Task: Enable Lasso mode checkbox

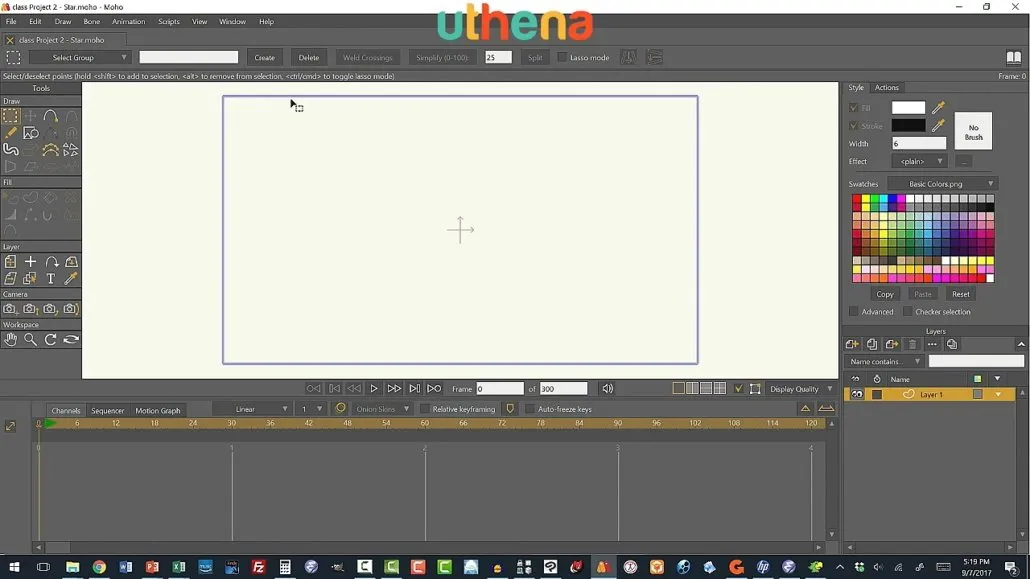Action: pos(562,57)
